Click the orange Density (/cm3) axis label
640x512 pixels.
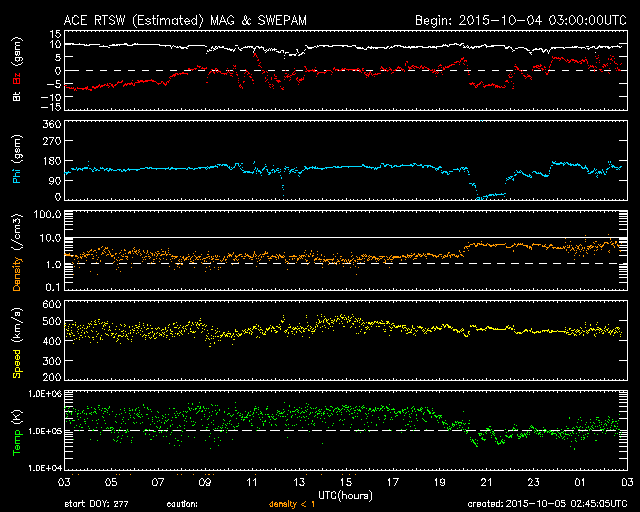(17, 252)
